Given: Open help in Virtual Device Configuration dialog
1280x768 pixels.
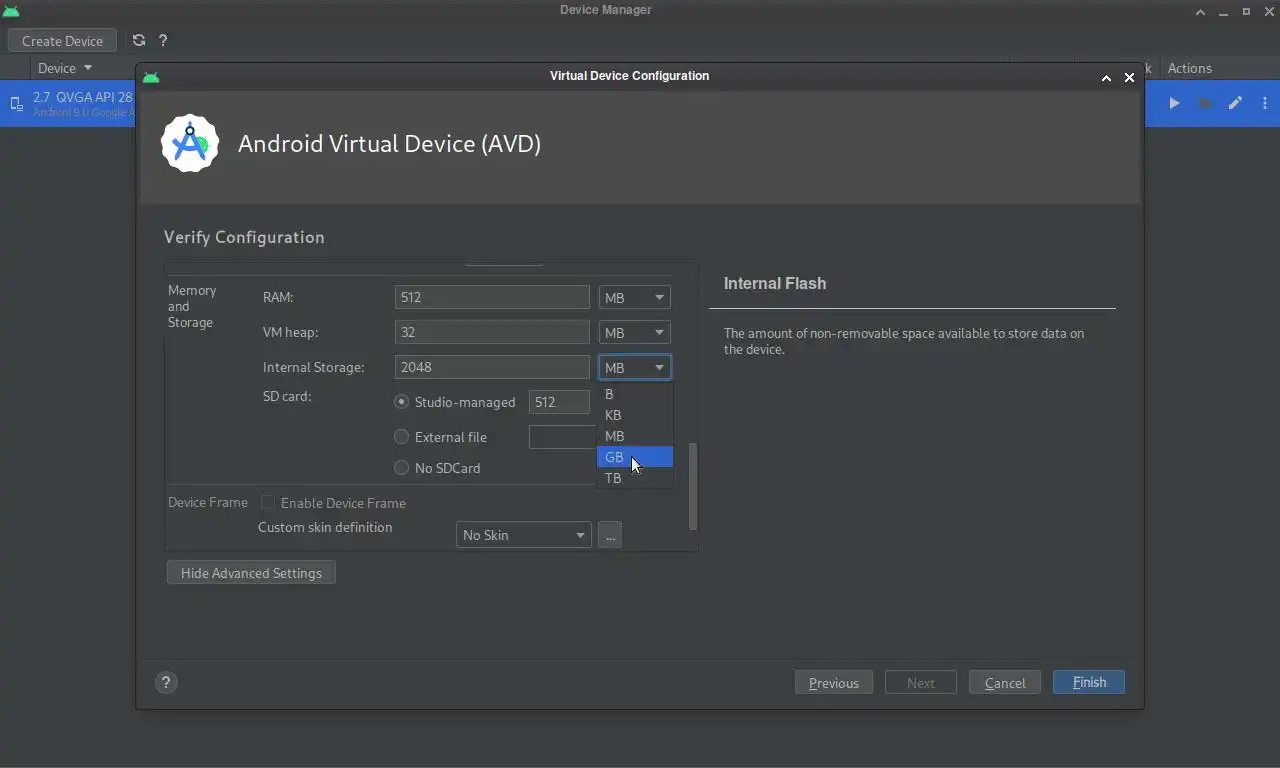Looking at the screenshot, I should (166, 682).
